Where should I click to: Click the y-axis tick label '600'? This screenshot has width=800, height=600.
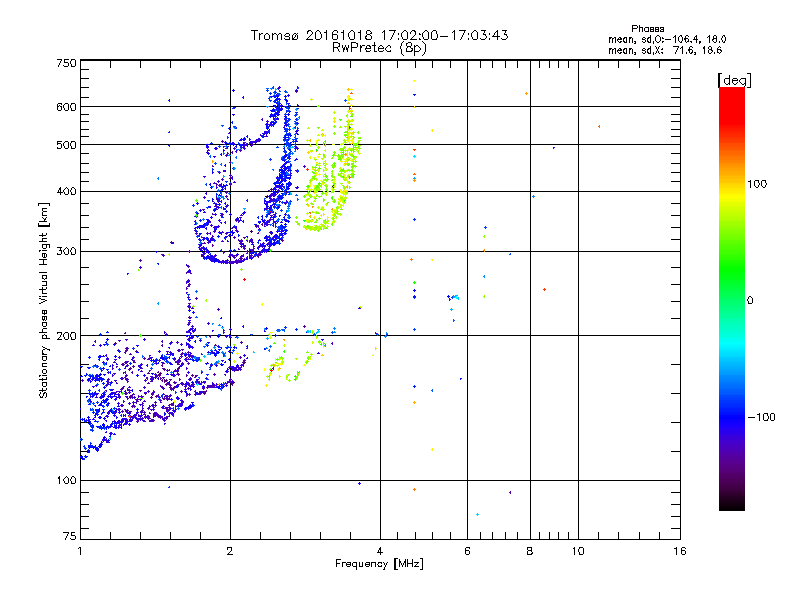coord(66,107)
